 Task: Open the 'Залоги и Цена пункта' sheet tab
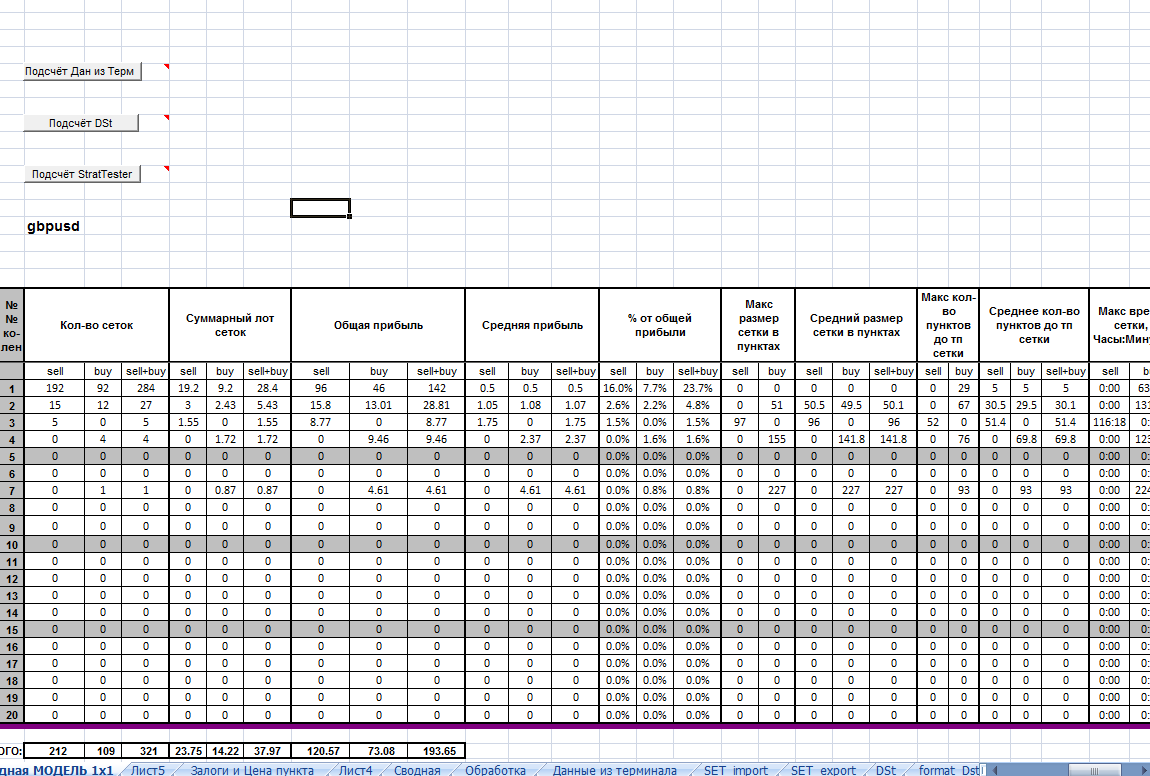pos(252,769)
